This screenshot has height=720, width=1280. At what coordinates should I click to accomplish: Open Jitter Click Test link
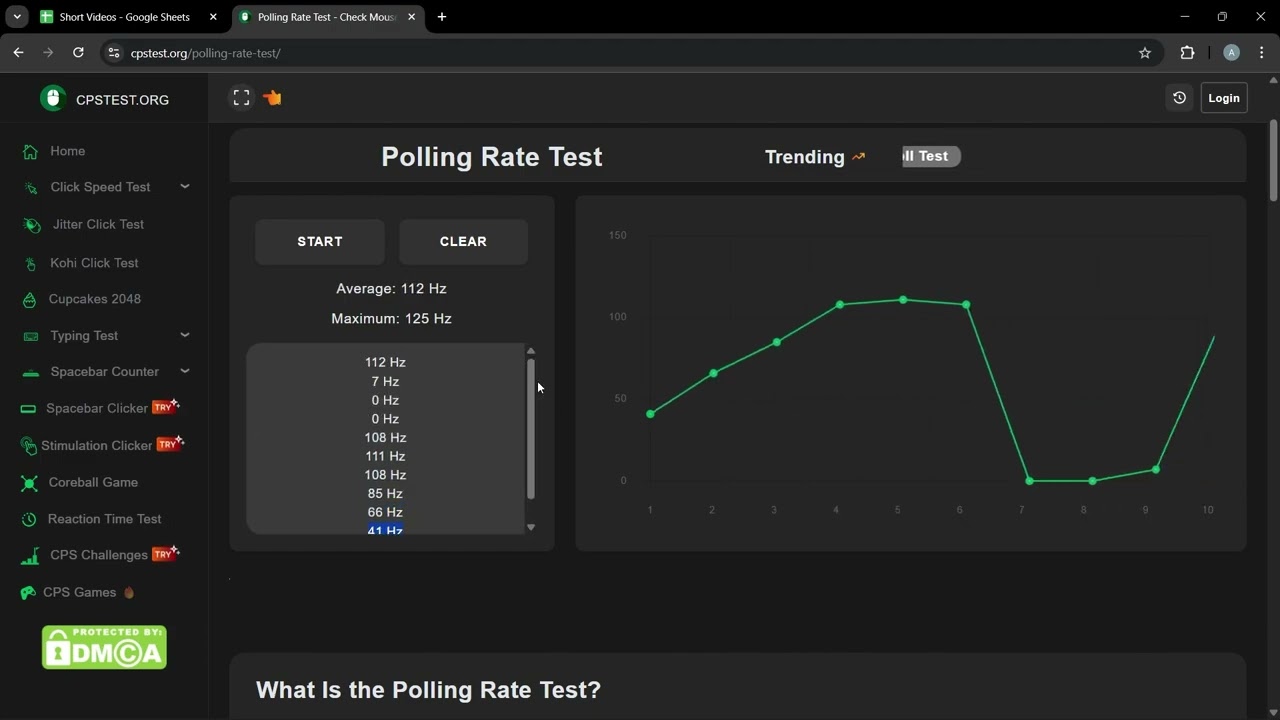pyautogui.click(x=98, y=224)
